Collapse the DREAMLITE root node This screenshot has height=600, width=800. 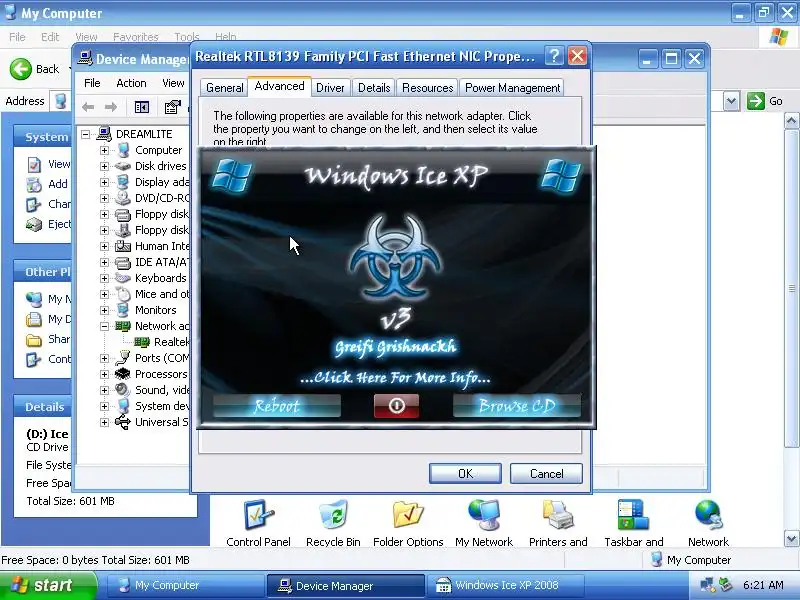click(86, 134)
